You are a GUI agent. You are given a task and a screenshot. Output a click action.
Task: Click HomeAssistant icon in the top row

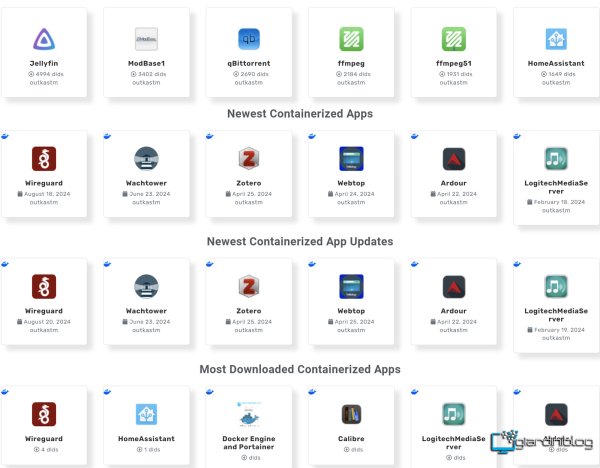click(x=556, y=39)
